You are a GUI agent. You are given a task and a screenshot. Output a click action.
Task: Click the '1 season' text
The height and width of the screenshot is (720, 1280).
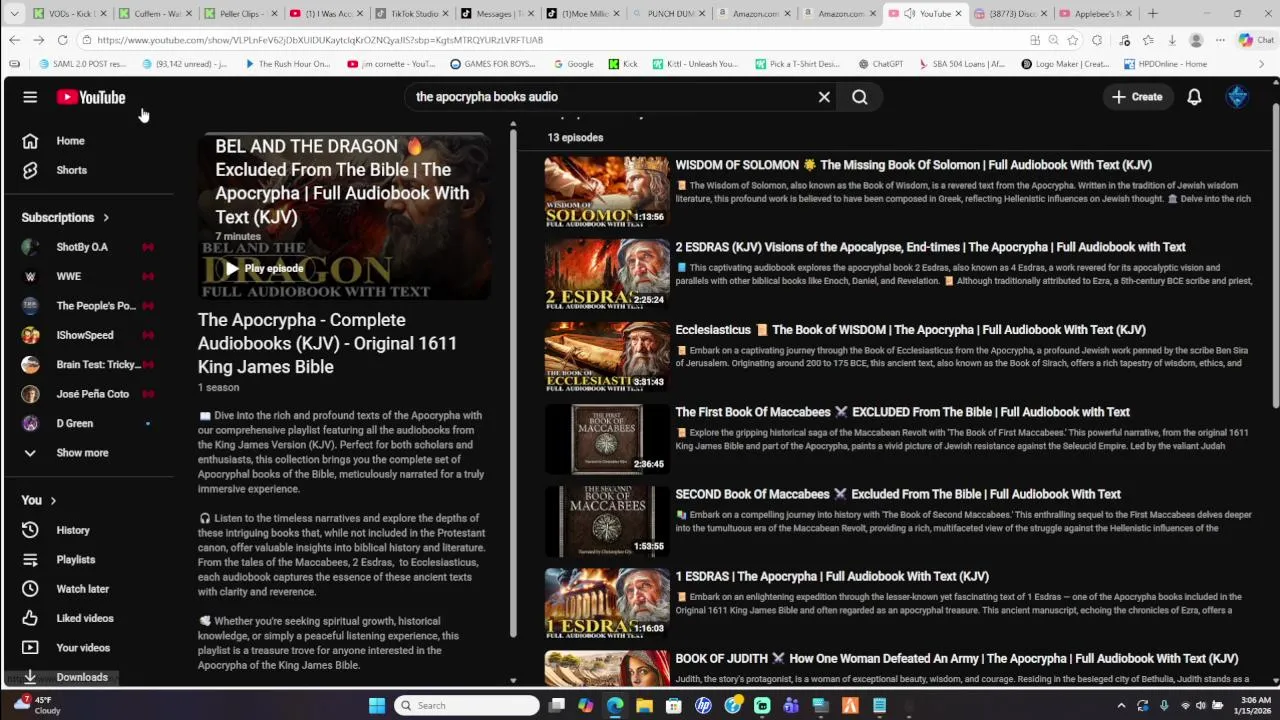coord(218,387)
